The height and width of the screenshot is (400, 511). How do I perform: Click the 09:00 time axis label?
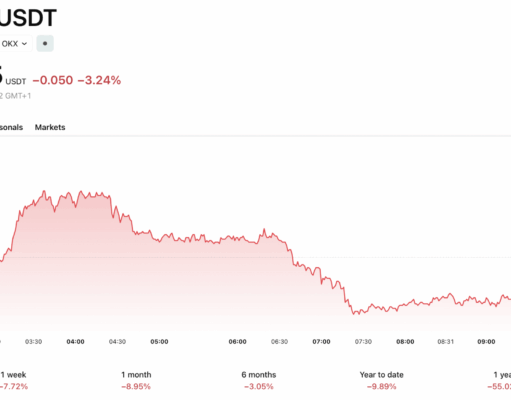[x=486, y=342]
